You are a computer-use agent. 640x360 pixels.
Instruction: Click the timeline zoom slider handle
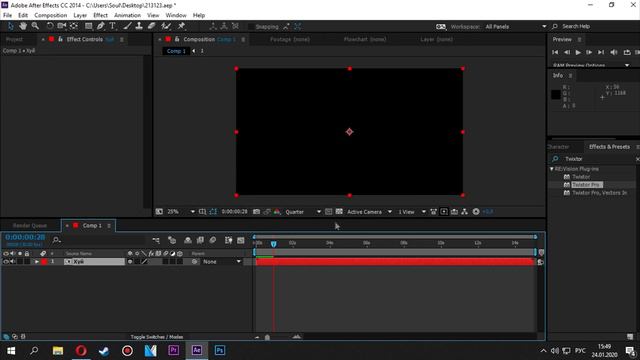pyautogui.click(x=267, y=337)
